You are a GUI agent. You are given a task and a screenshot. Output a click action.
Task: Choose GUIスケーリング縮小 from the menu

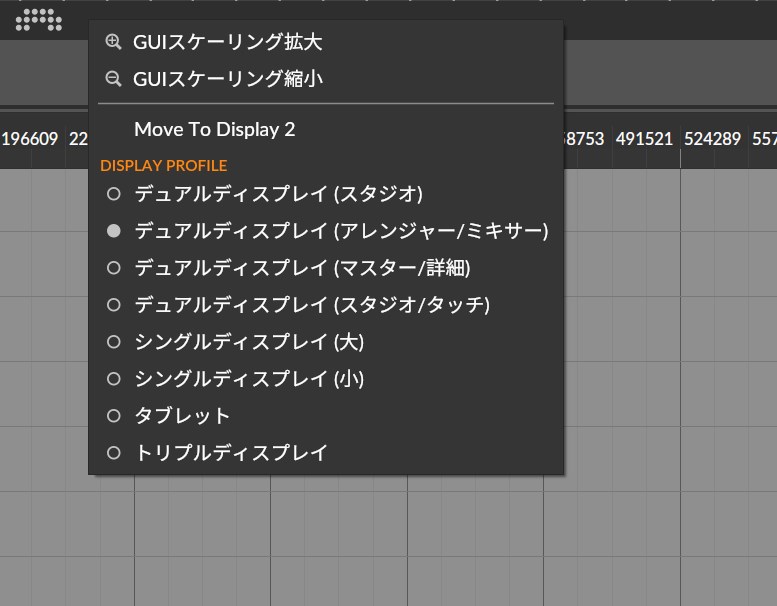(227, 78)
